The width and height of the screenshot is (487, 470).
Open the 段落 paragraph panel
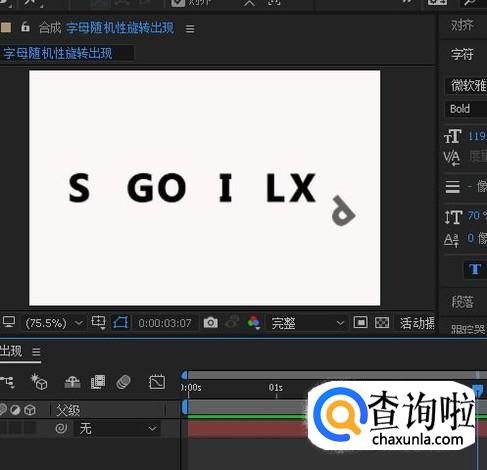tap(462, 302)
